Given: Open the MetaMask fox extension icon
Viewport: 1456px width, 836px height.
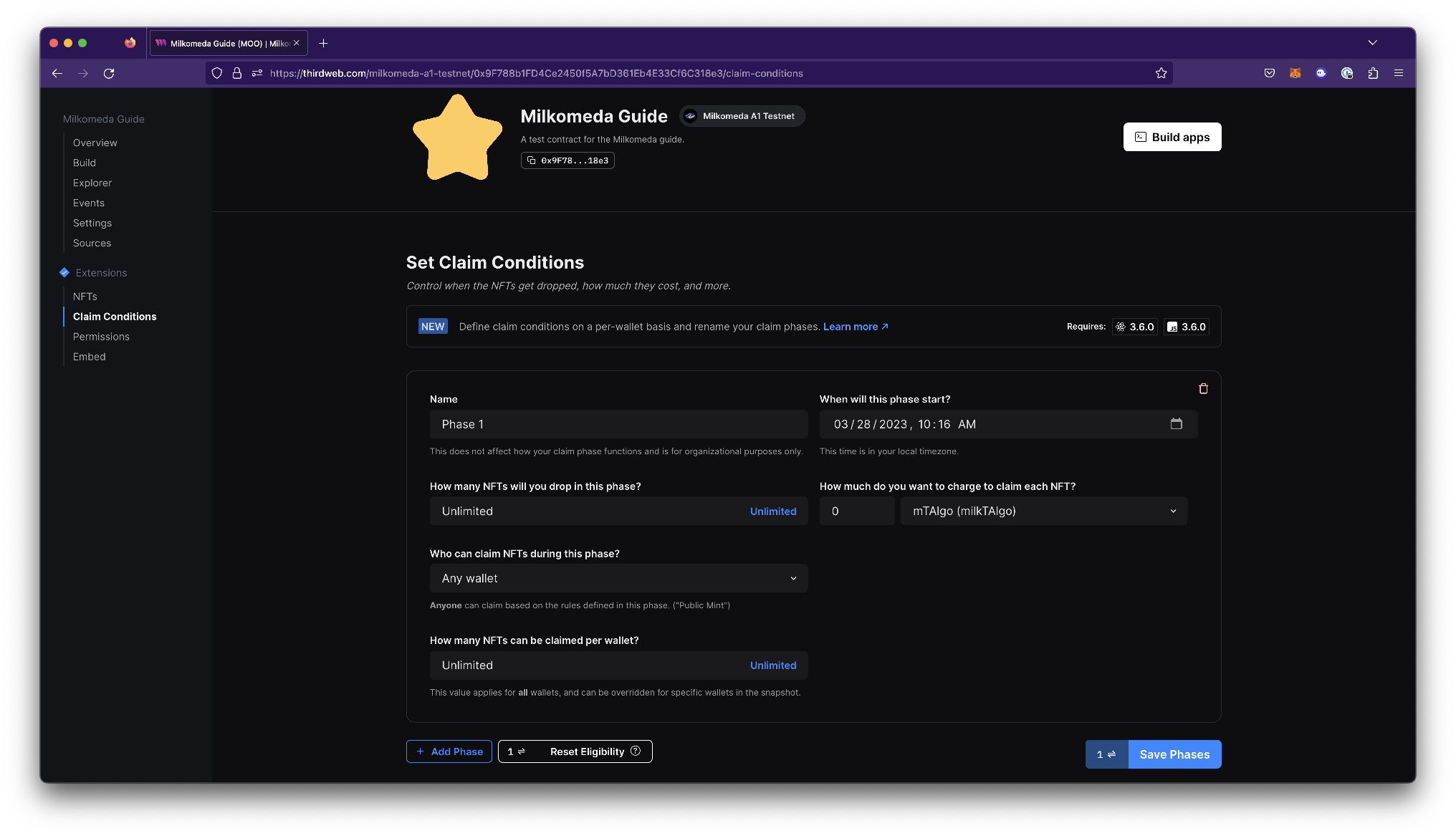Looking at the screenshot, I should [1295, 73].
